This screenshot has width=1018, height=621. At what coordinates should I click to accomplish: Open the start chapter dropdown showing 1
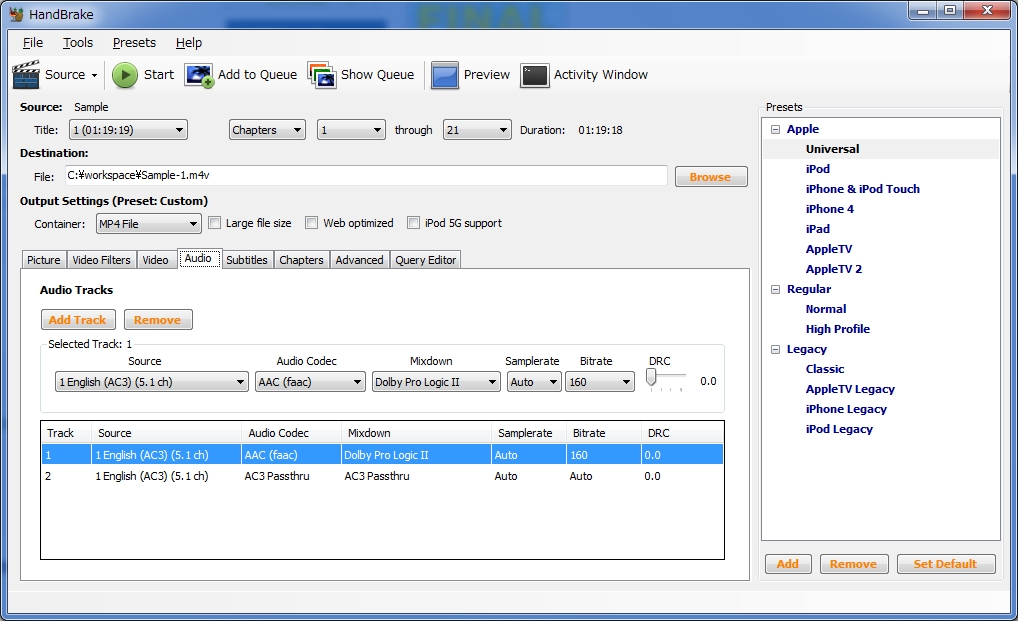(x=351, y=130)
